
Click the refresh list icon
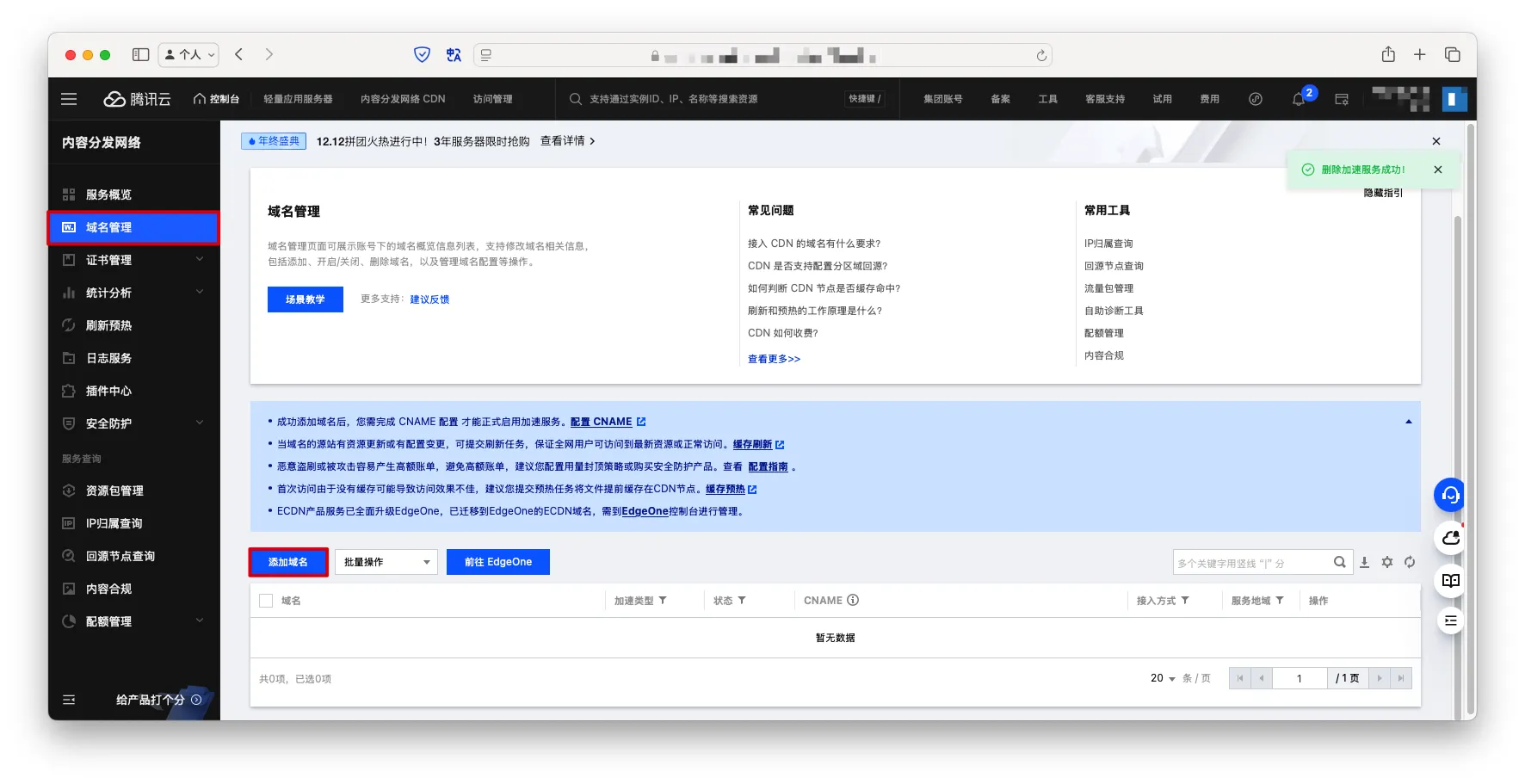[x=1410, y=562]
